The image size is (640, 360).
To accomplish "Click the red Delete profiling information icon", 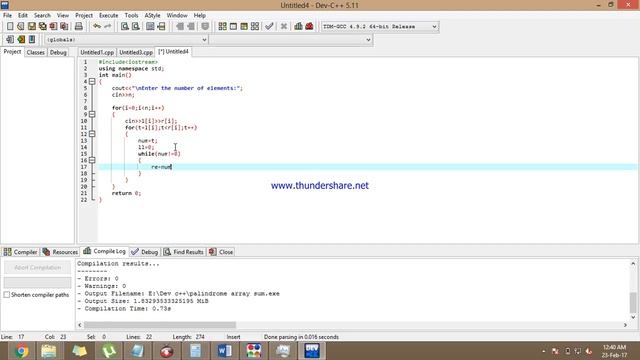I will coord(309,27).
